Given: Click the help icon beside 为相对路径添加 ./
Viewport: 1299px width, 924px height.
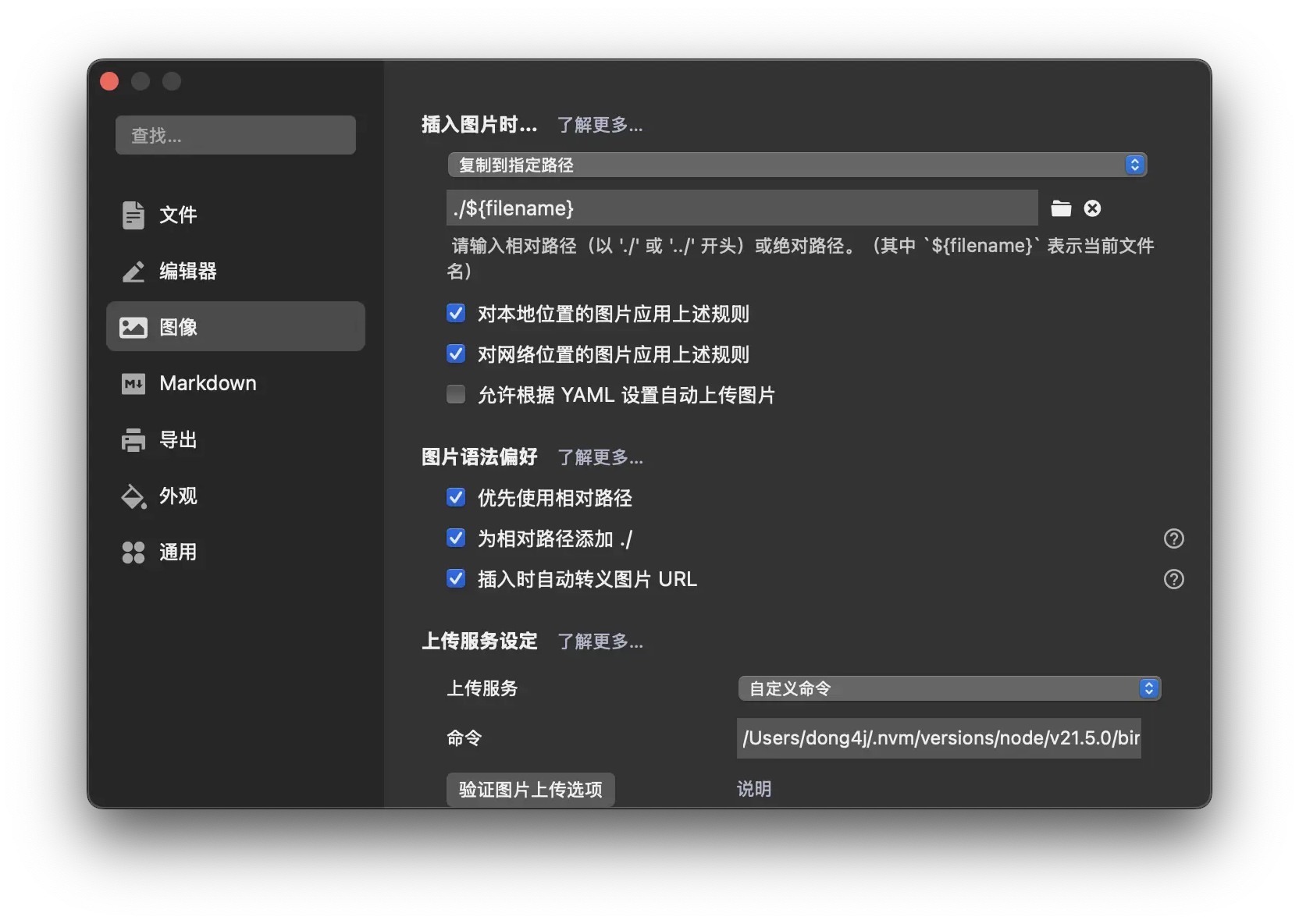Looking at the screenshot, I should (1173, 538).
